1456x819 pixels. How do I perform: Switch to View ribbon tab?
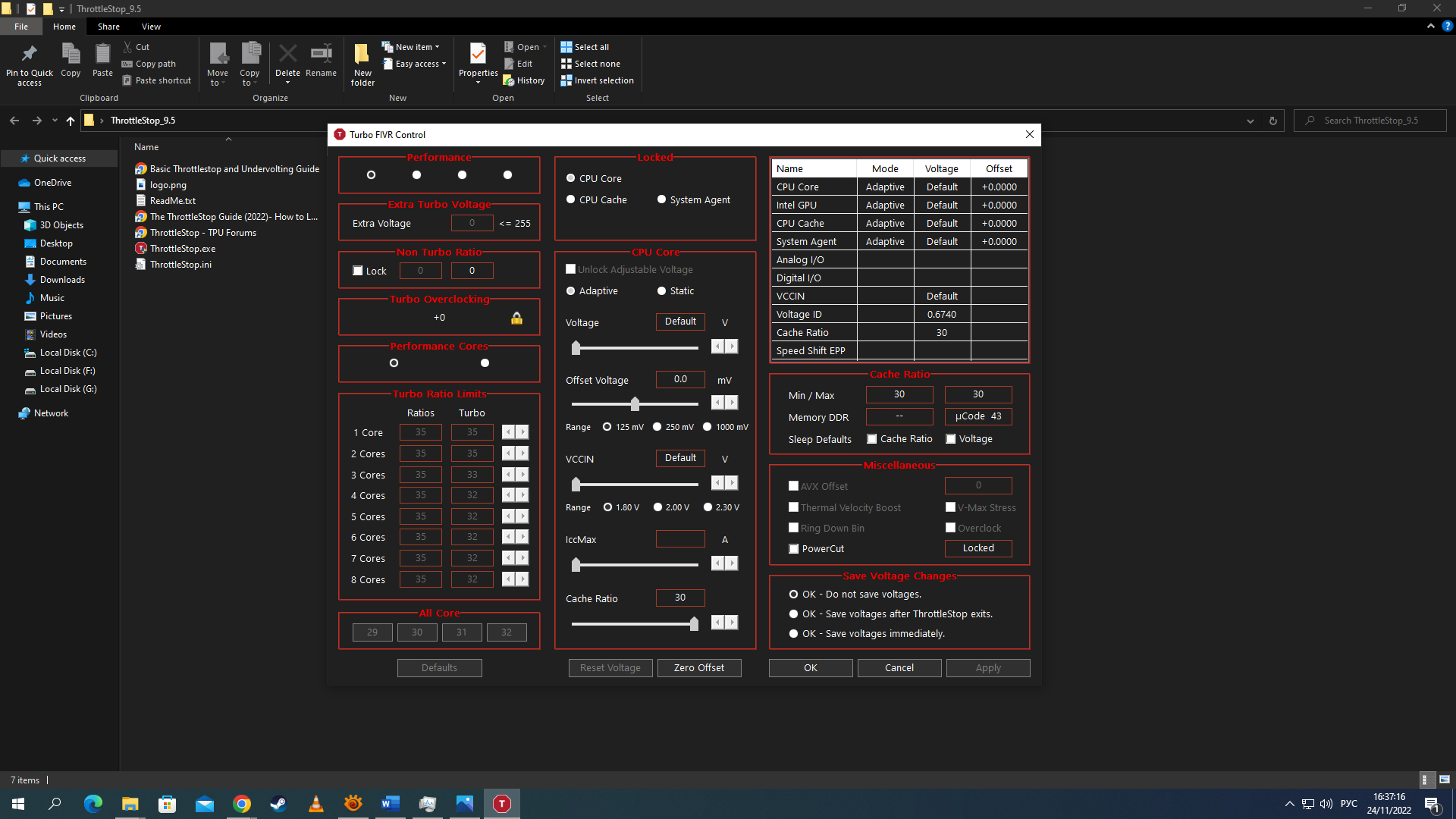click(x=151, y=27)
